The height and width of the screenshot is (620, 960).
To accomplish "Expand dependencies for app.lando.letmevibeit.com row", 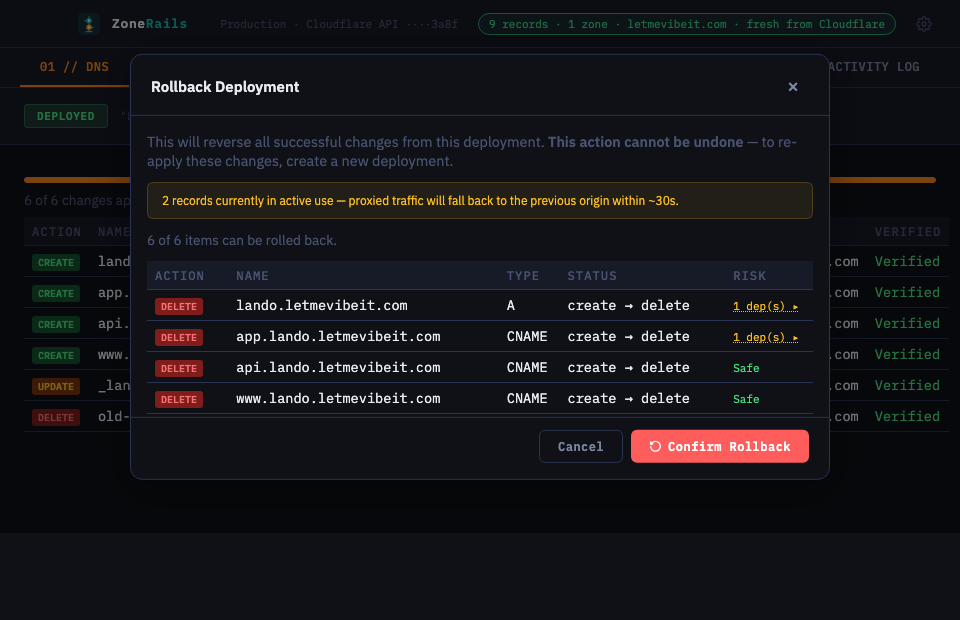I will (x=765, y=337).
